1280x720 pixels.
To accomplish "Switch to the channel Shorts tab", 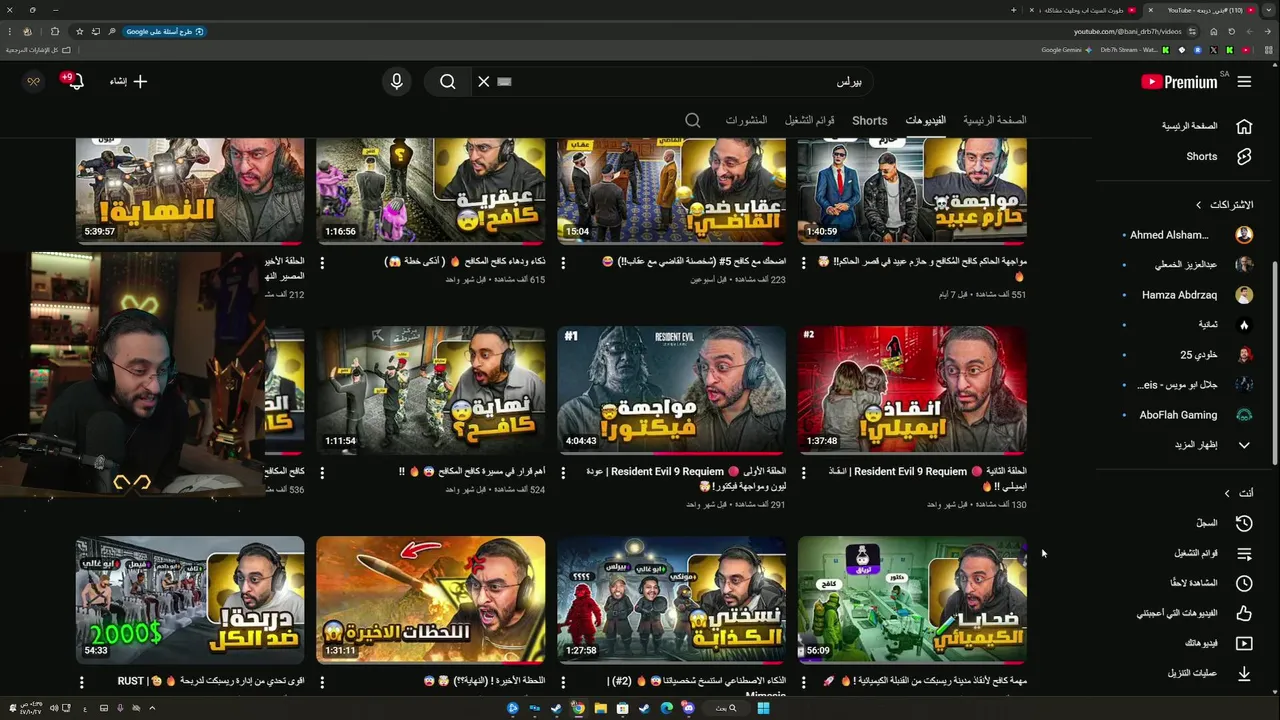I will tap(869, 120).
